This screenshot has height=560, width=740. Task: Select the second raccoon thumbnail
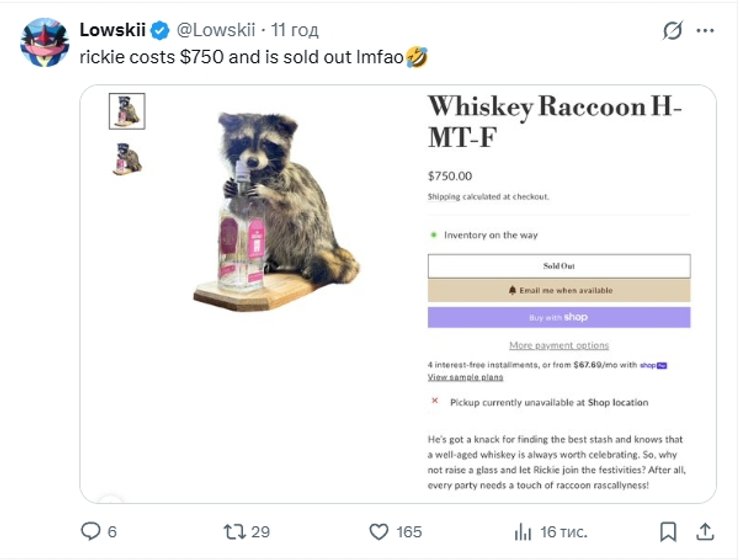pyautogui.click(x=127, y=159)
